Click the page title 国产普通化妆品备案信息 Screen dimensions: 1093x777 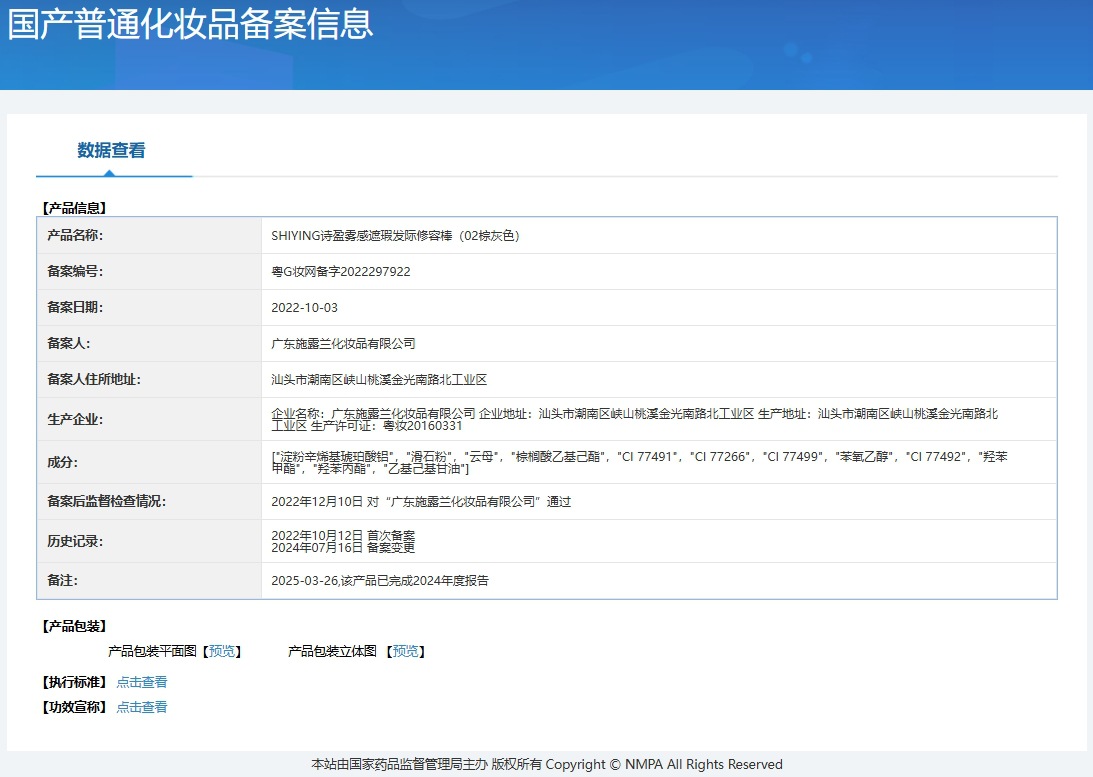(190, 23)
